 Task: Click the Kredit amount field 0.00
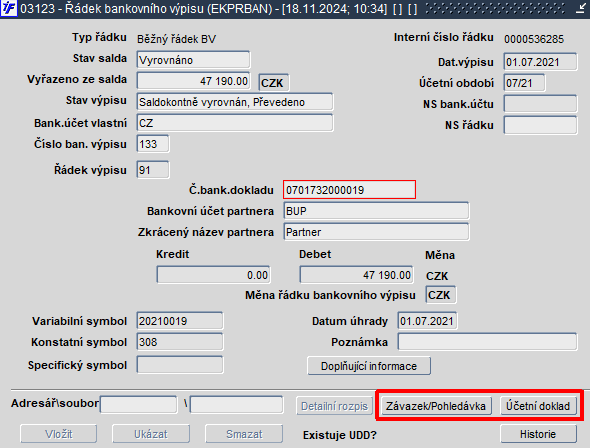point(213,275)
